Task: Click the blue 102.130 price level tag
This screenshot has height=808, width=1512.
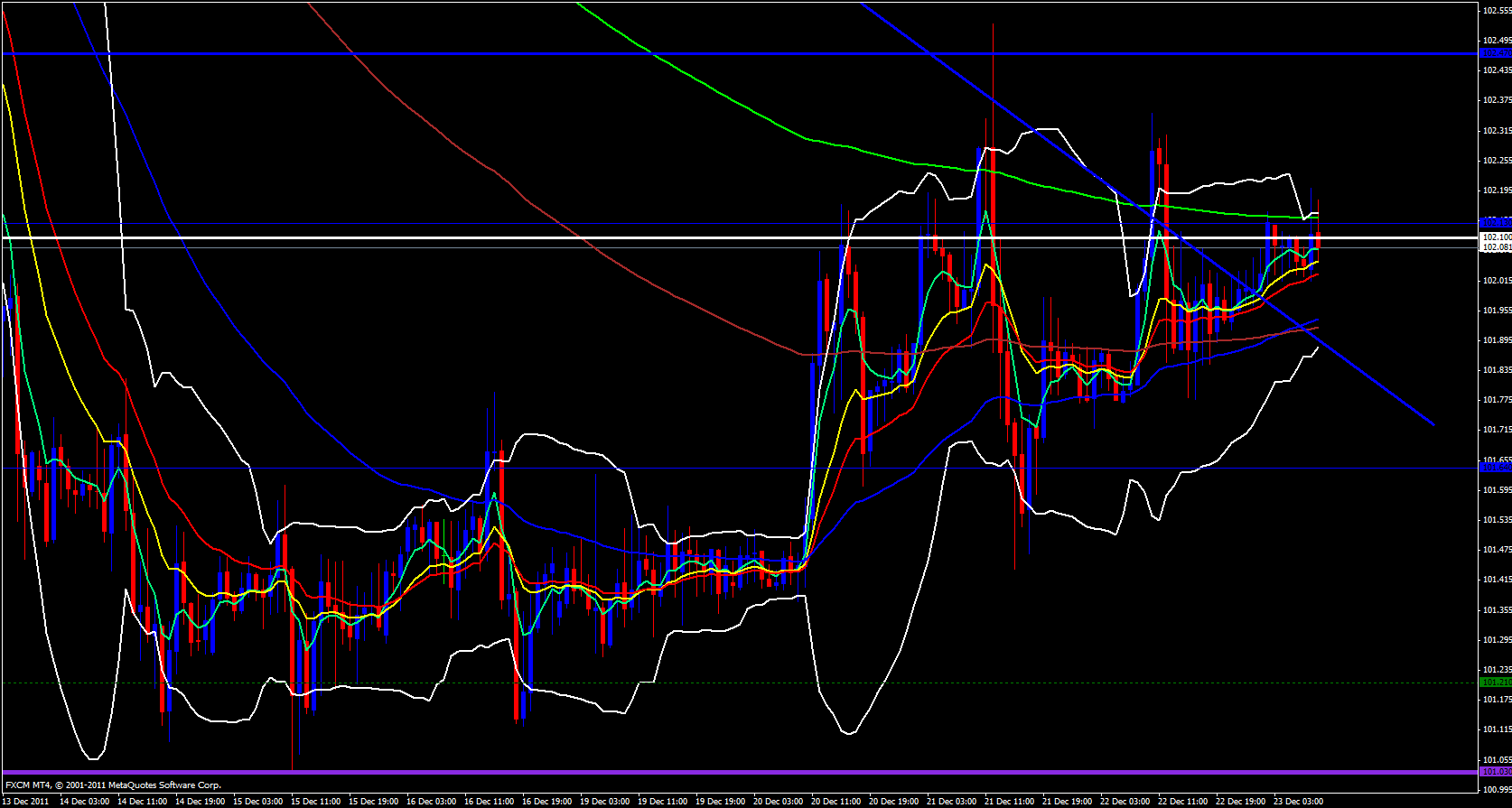Action: (1496, 222)
